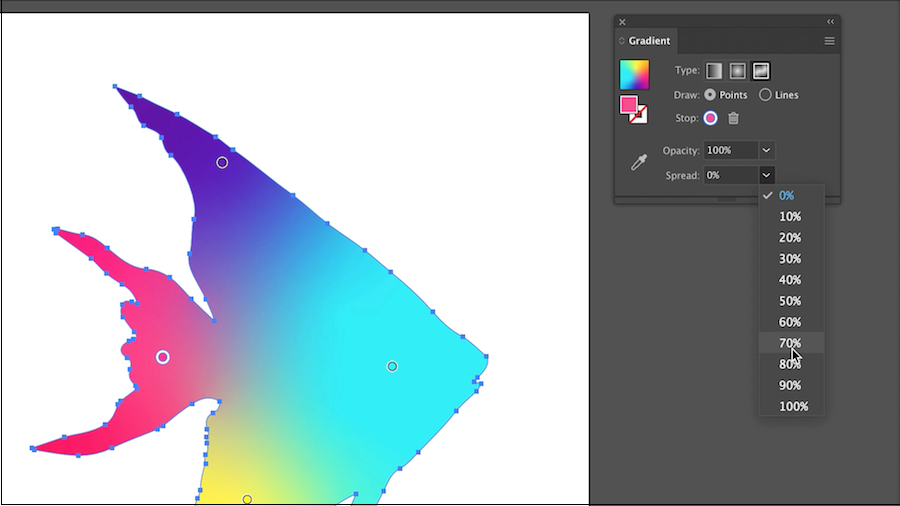
Task: Select Linear gradient type icon
Action: click(714, 71)
